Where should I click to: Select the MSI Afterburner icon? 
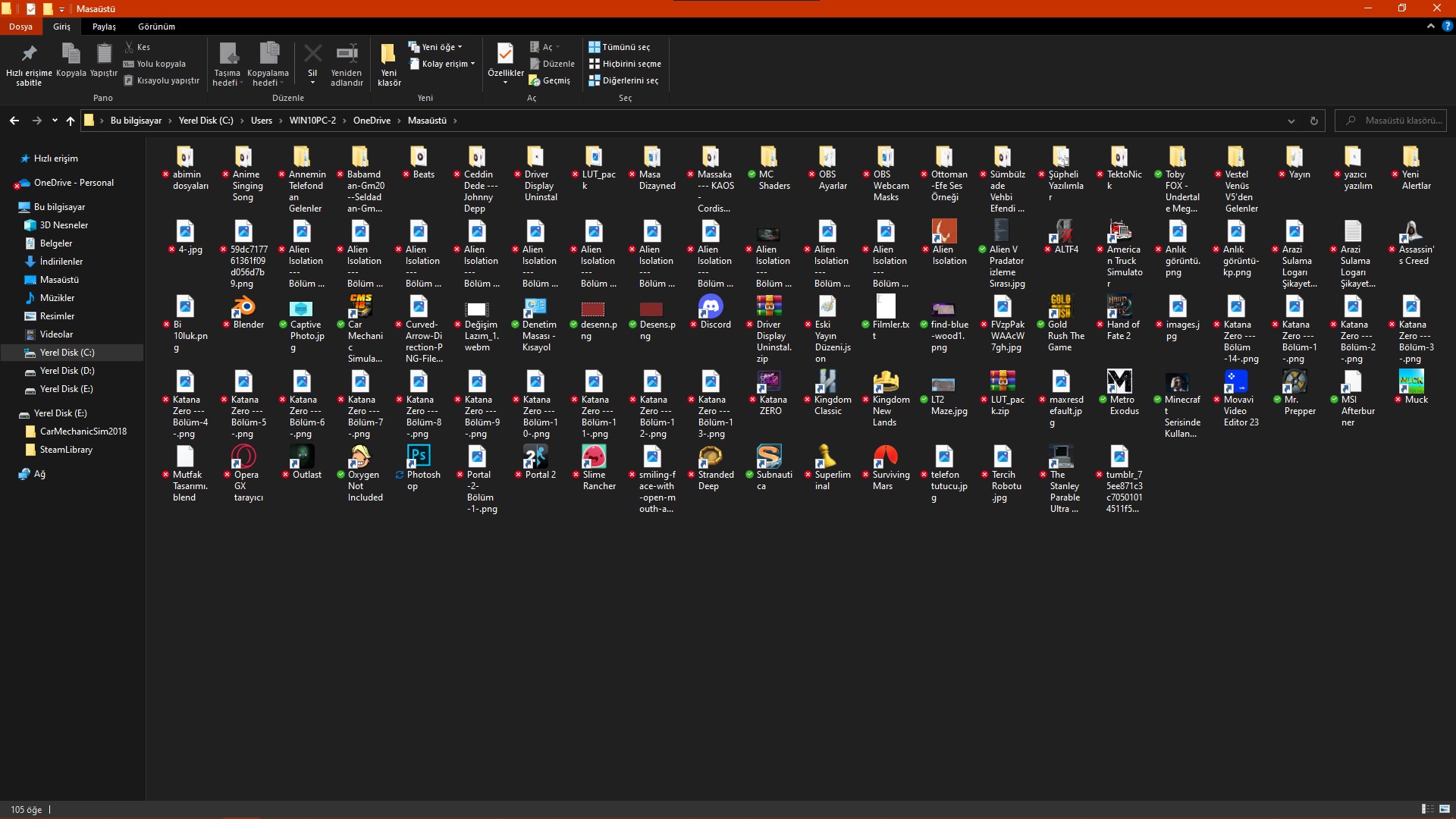[1353, 381]
